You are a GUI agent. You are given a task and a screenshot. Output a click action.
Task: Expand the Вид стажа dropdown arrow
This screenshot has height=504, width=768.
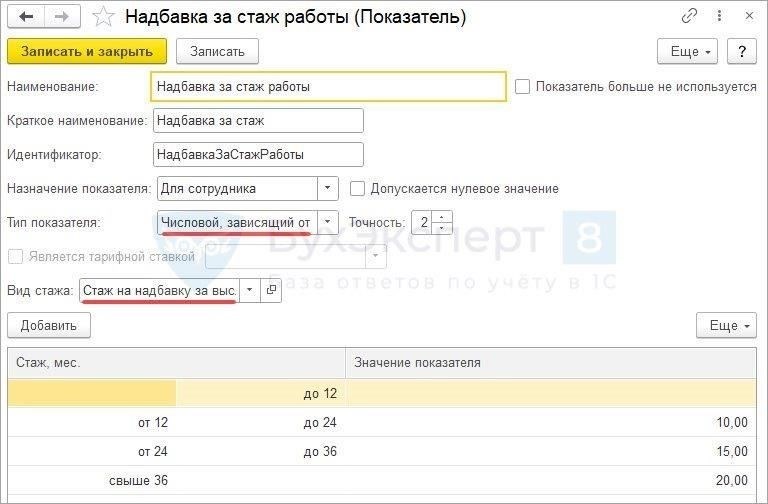pyautogui.click(x=250, y=290)
